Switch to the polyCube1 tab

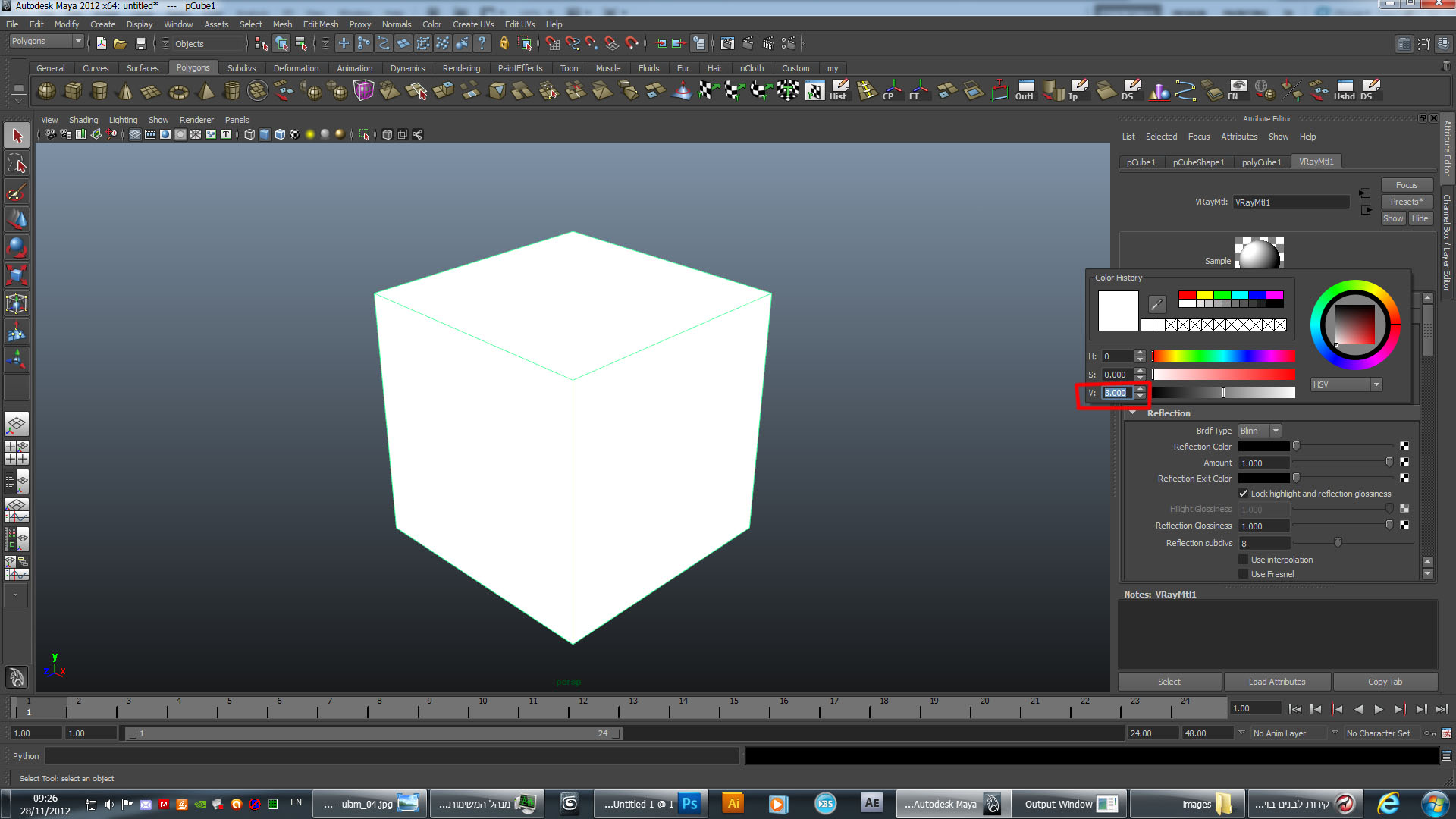click(x=1261, y=162)
